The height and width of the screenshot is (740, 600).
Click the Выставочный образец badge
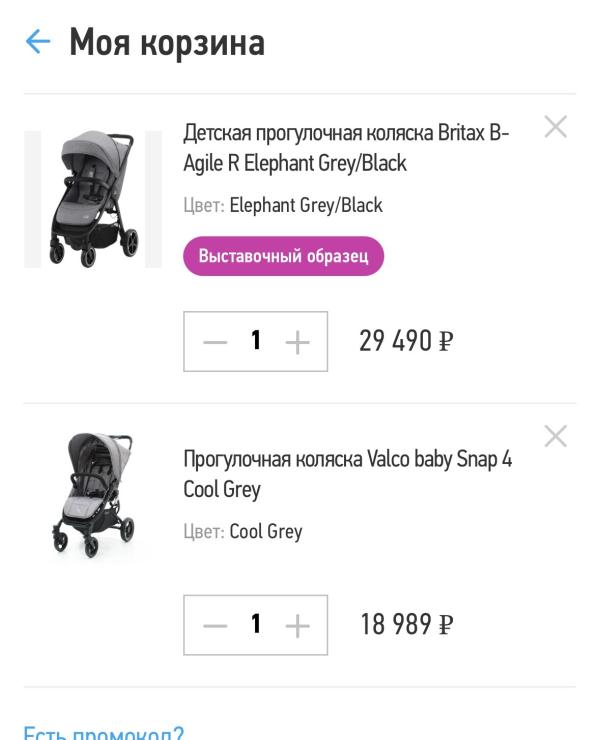(283, 256)
